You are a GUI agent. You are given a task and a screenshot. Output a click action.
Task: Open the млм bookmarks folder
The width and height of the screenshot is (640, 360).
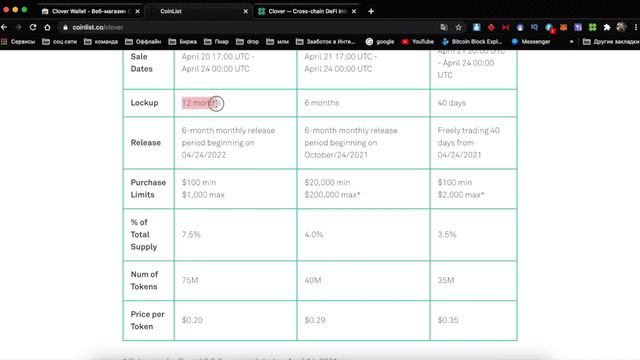278,42
